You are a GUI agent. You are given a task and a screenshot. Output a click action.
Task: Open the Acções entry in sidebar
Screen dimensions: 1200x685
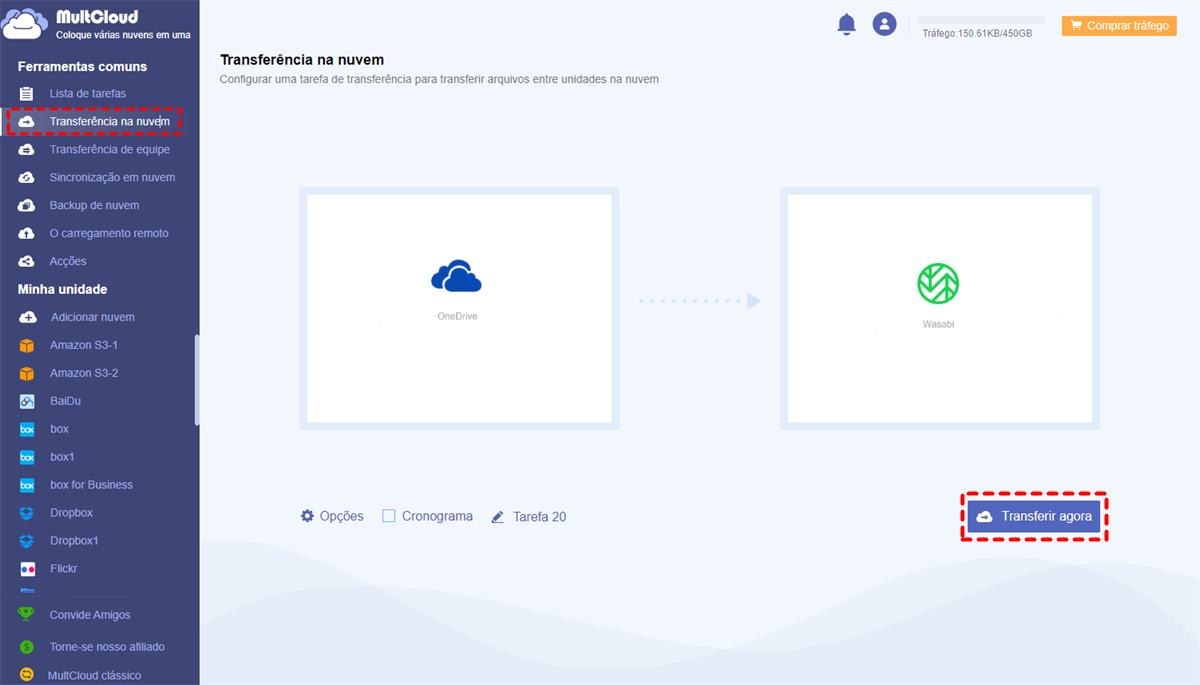tap(68, 261)
